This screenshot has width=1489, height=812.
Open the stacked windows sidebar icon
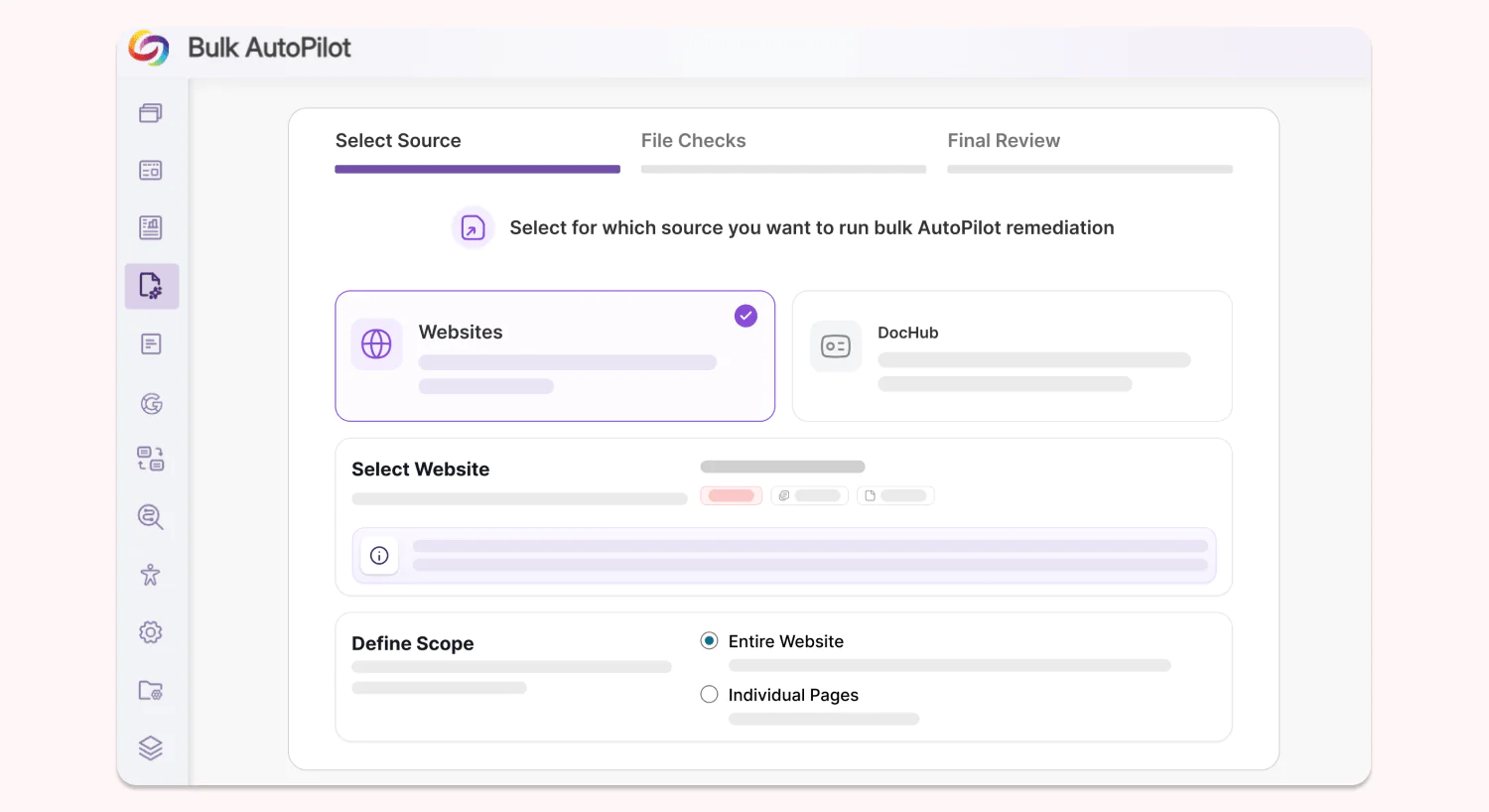(151, 113)
